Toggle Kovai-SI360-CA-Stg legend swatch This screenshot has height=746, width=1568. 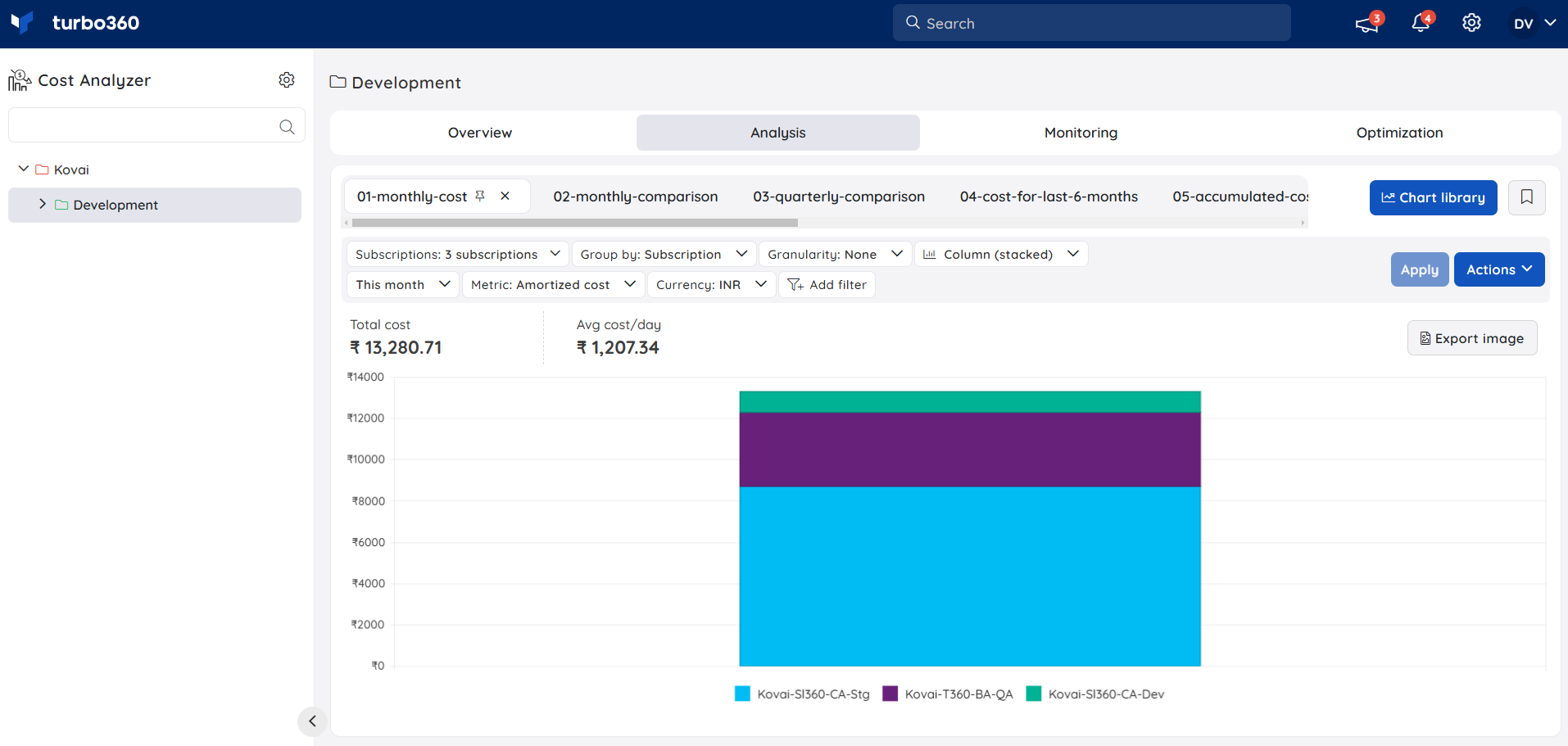coord(743,694)
